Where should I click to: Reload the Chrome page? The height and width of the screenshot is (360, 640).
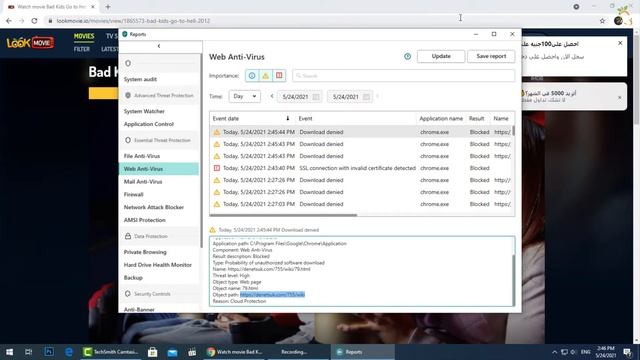point(34,21)
